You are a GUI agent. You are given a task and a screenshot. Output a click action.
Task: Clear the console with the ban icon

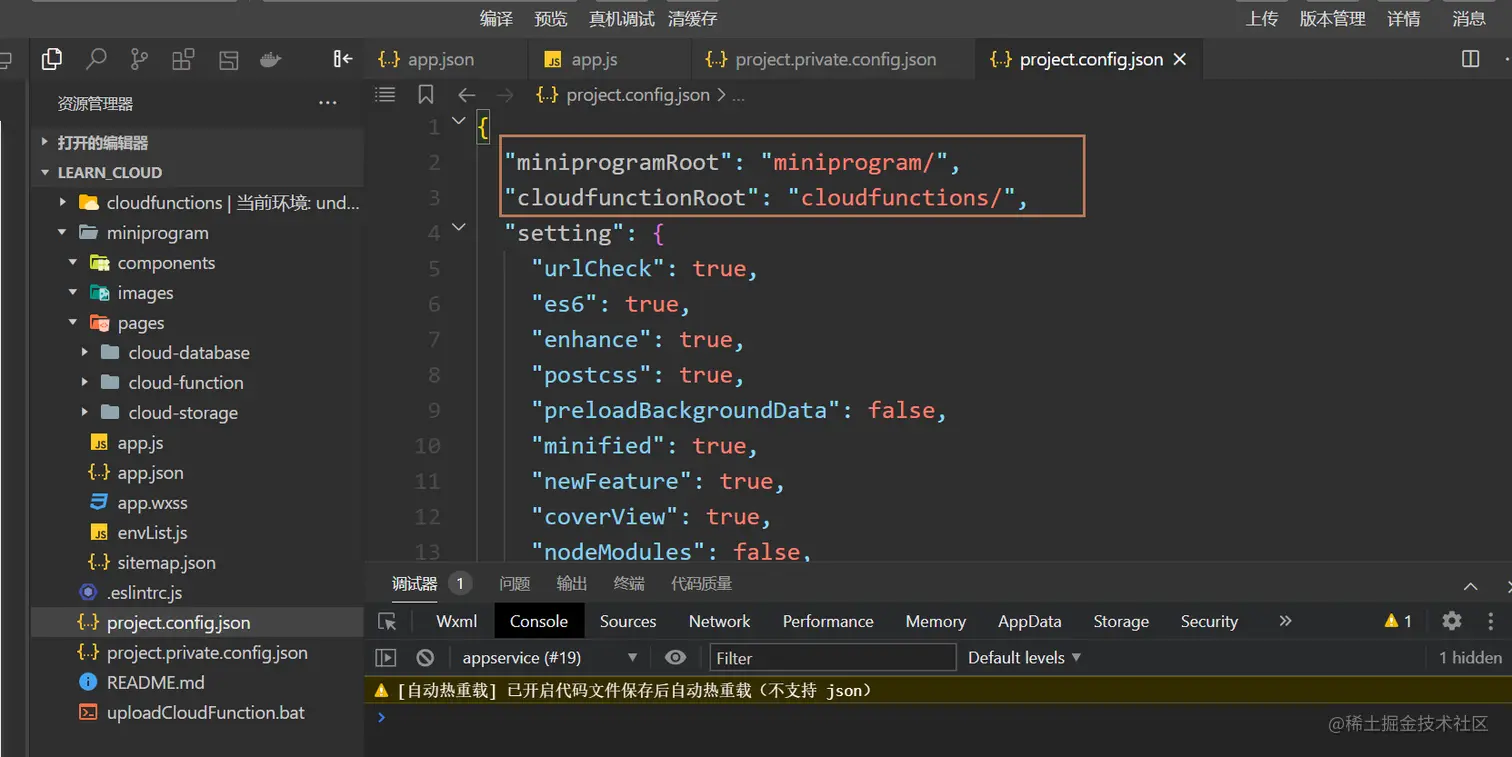click(x=425, y=657)
